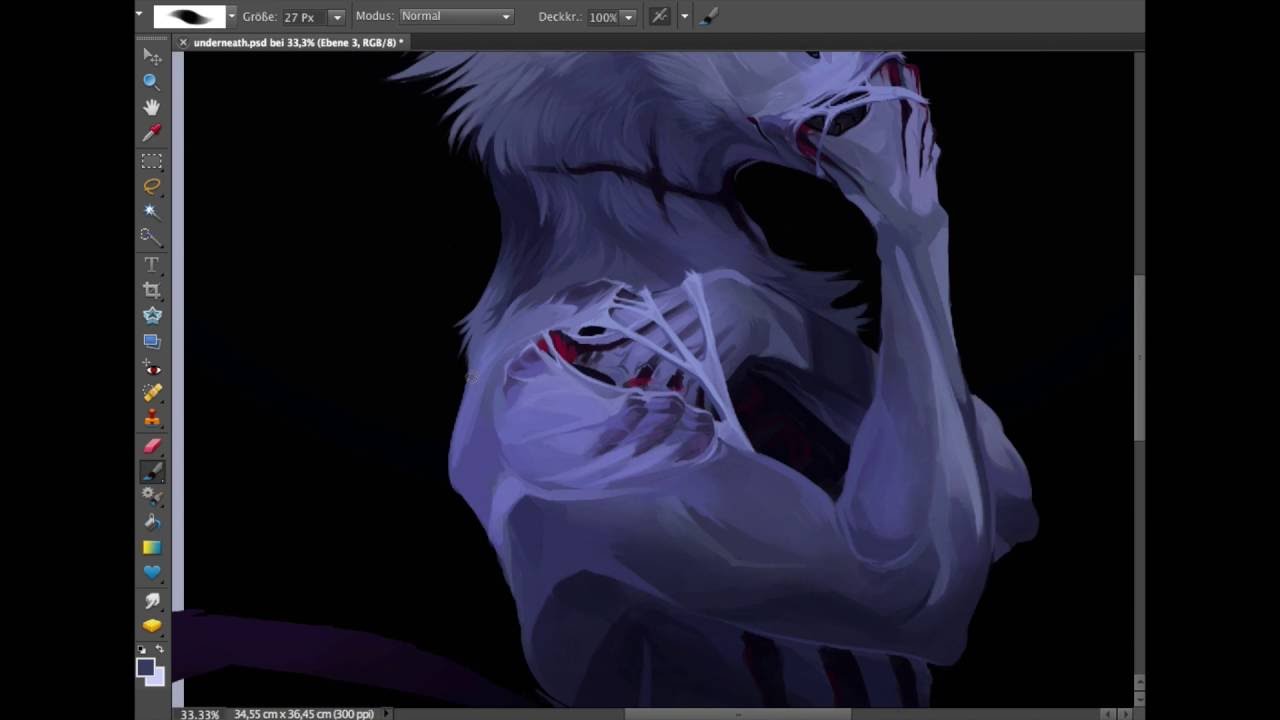Select the Gradient tool

click(x=151, y=548)
